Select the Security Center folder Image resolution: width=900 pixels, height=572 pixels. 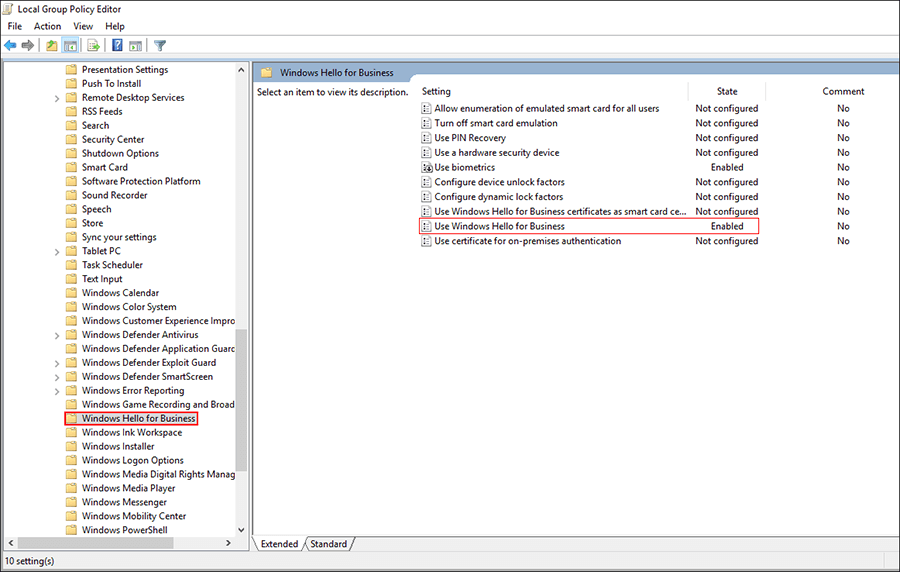click(113, 139)
